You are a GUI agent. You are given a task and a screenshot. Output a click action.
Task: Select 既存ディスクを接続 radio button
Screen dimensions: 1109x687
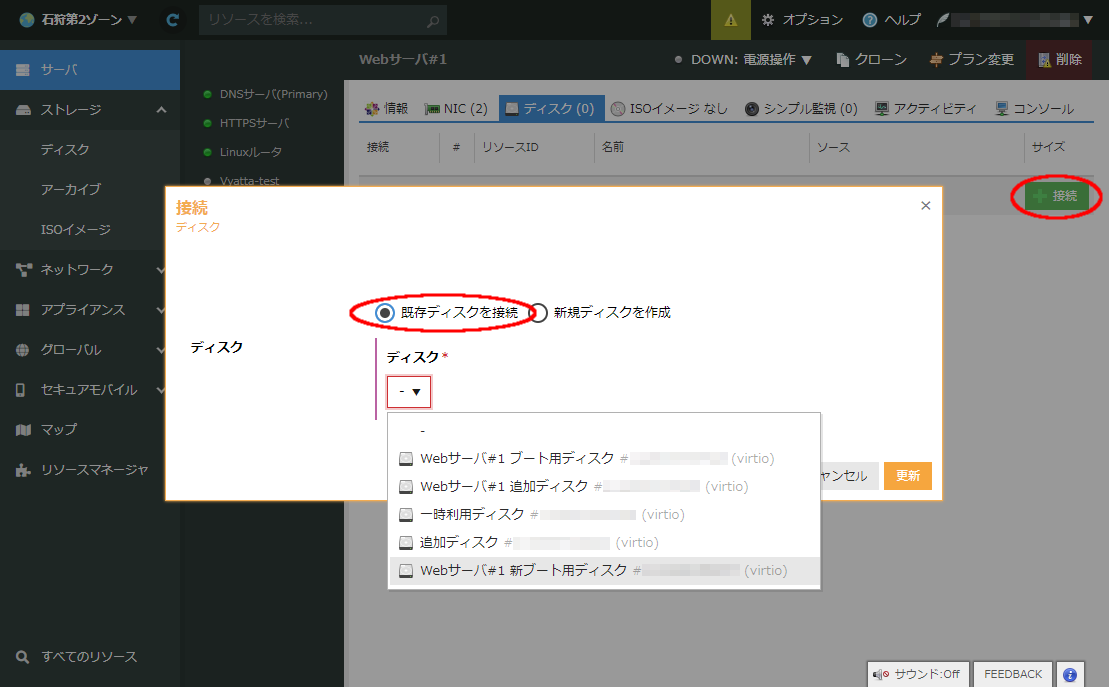pyautogui.click(x=385, y=313)
